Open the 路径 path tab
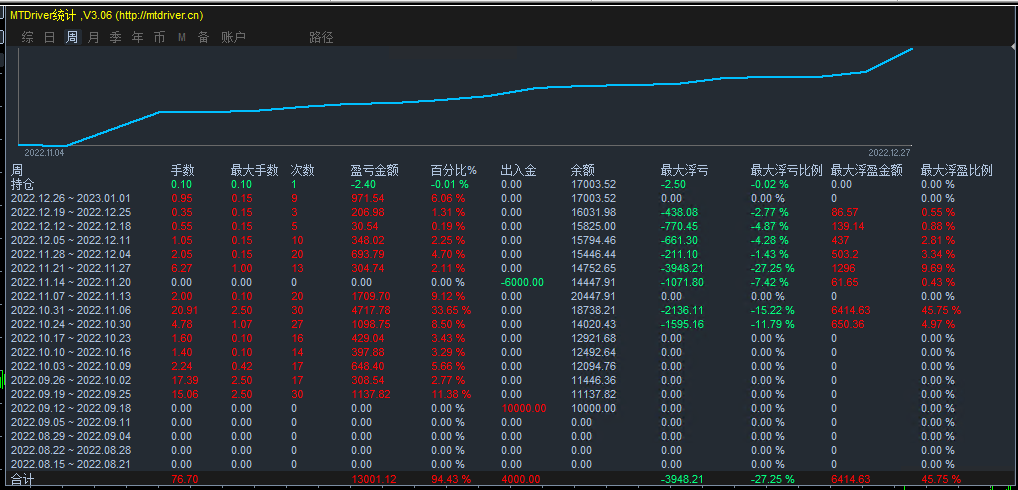Screen dimensions: 1018x490 (x=321, y=38)
